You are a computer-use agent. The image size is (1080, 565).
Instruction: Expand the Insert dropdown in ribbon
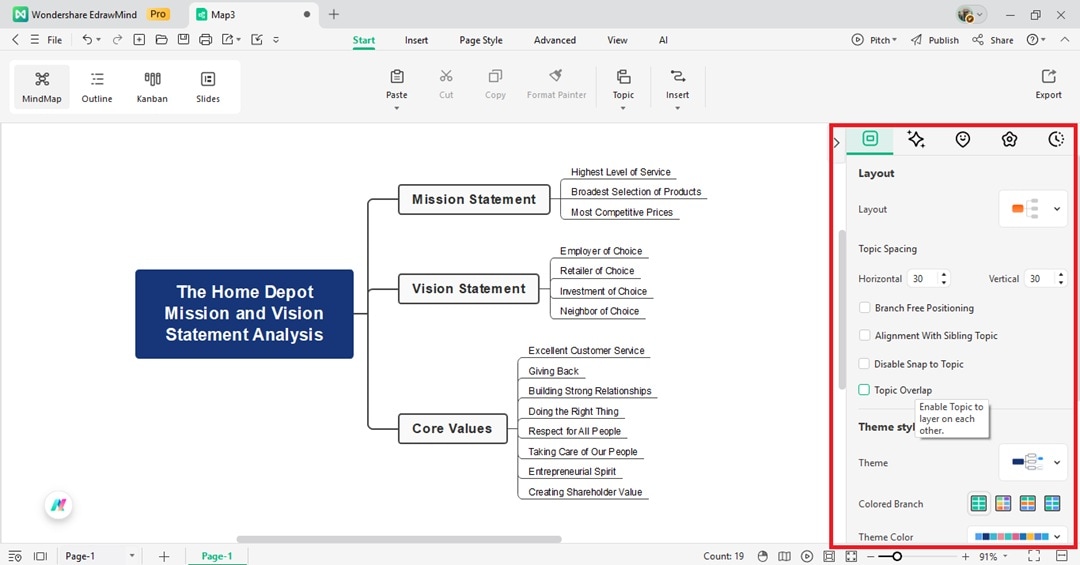pyautogui.click(x=677, y=108)
